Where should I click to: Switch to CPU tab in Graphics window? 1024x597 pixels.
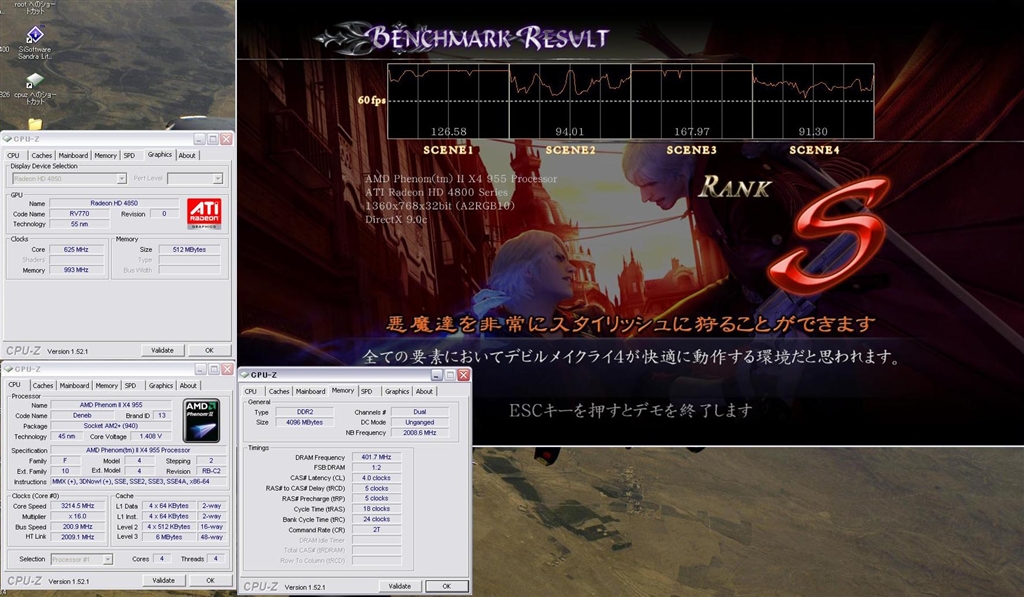tap(14, 155)
